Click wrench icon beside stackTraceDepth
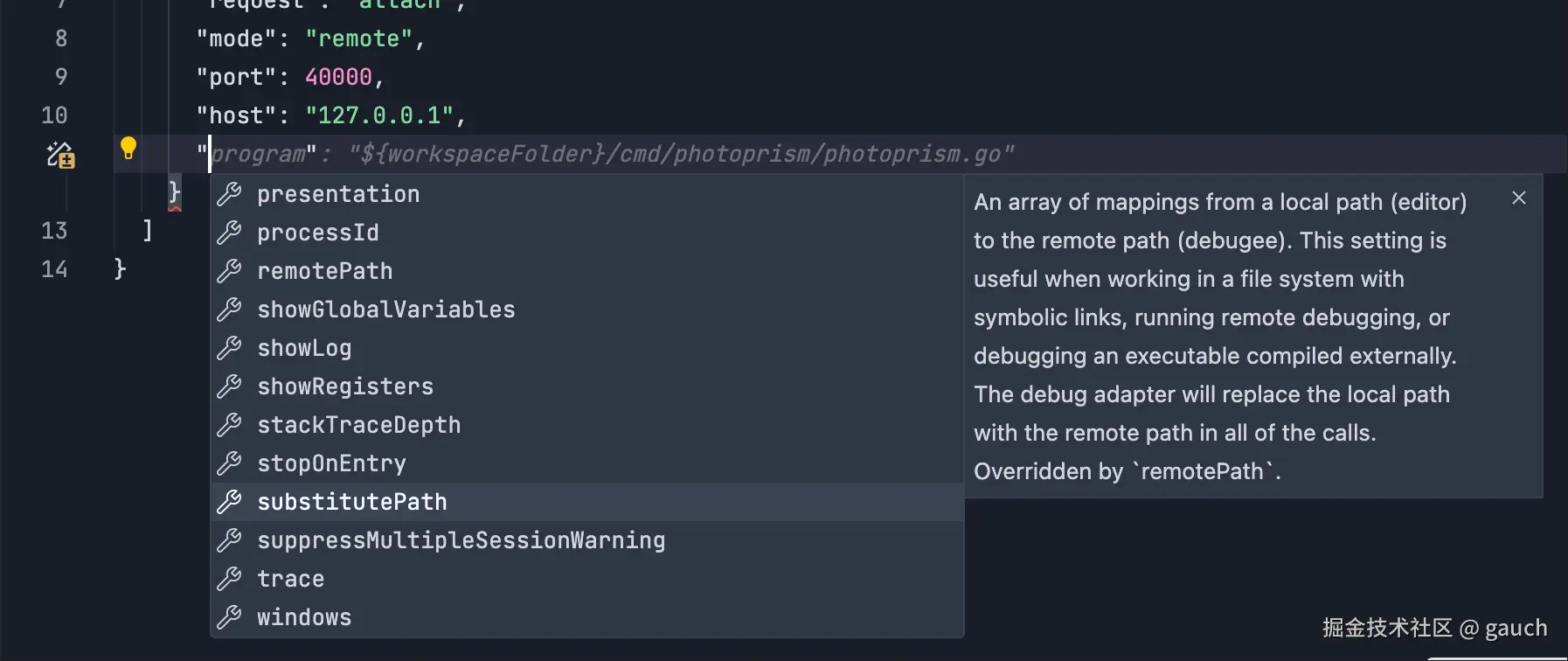The height and width of the screenshot is (661, 1568). (x=229, y=425)
